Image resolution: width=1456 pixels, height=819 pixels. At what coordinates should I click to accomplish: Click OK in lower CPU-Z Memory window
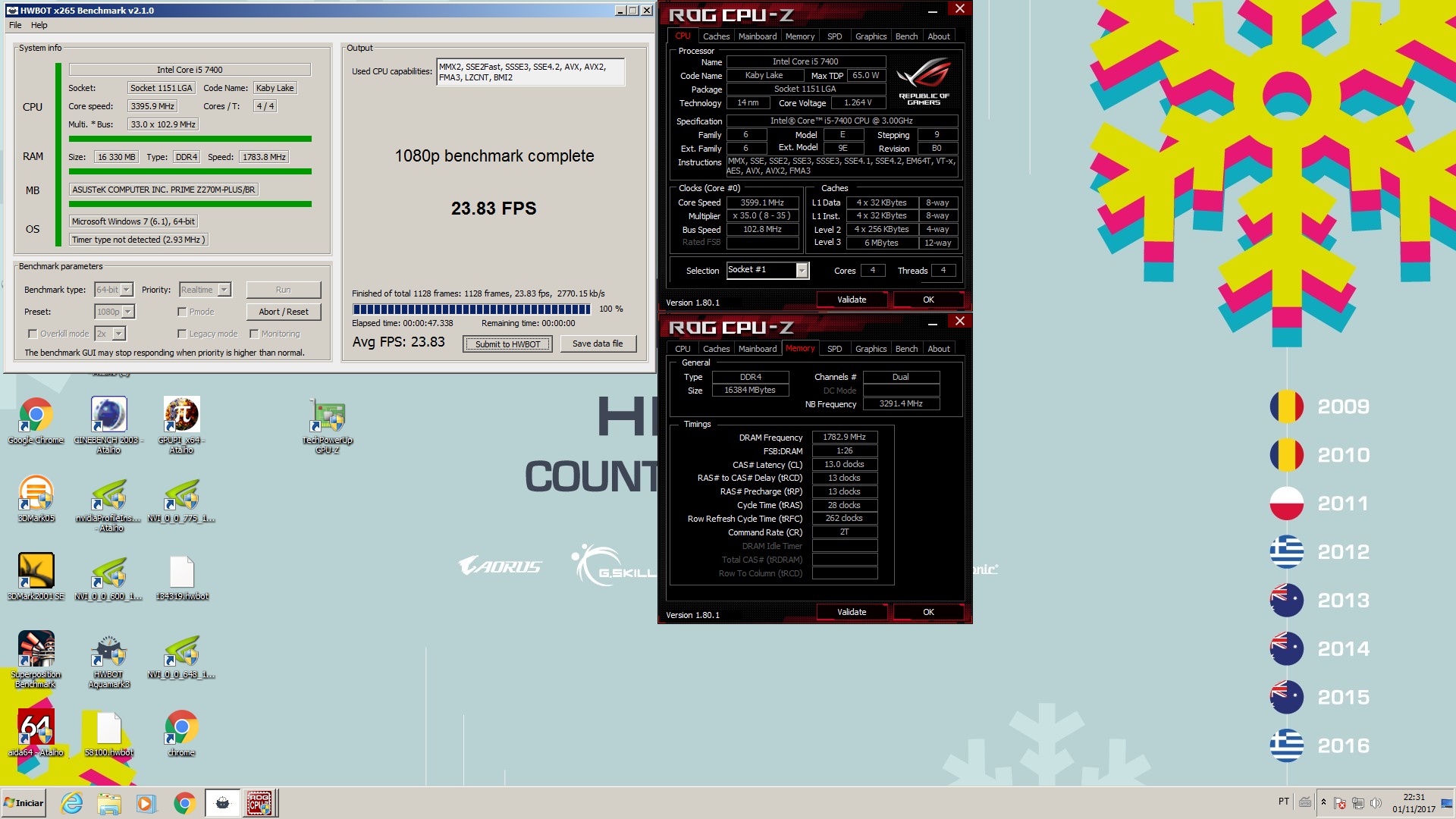point(928,612)
